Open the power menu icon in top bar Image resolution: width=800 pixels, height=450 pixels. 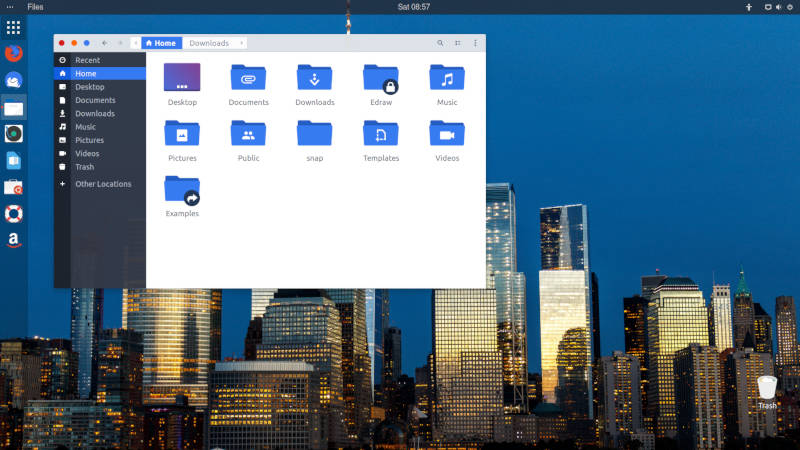pos(790,7)
